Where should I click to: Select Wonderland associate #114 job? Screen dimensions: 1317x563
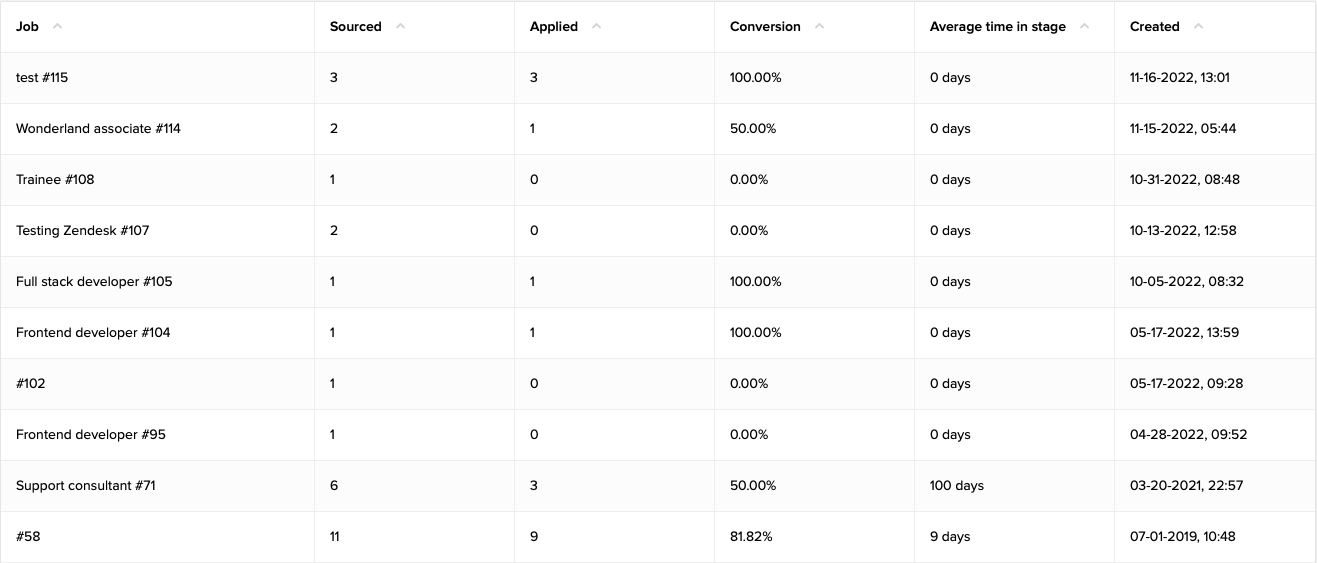tap(98, 129)
